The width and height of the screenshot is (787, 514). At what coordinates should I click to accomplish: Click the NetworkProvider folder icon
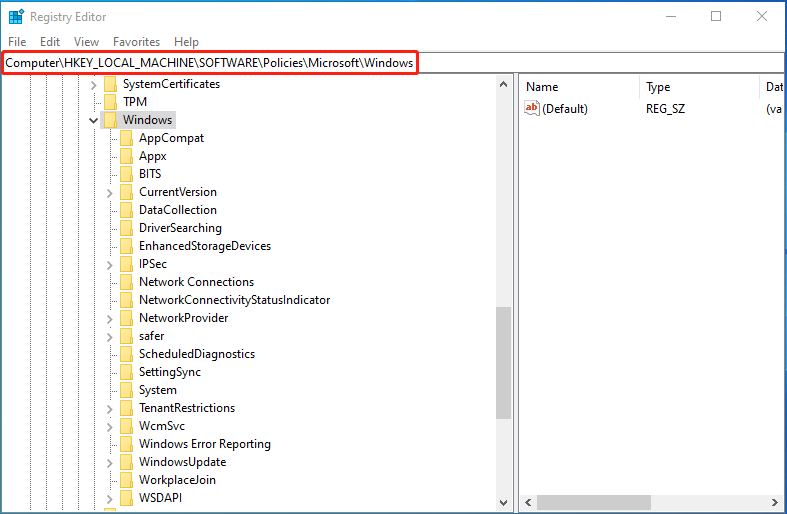coord(126,318)
